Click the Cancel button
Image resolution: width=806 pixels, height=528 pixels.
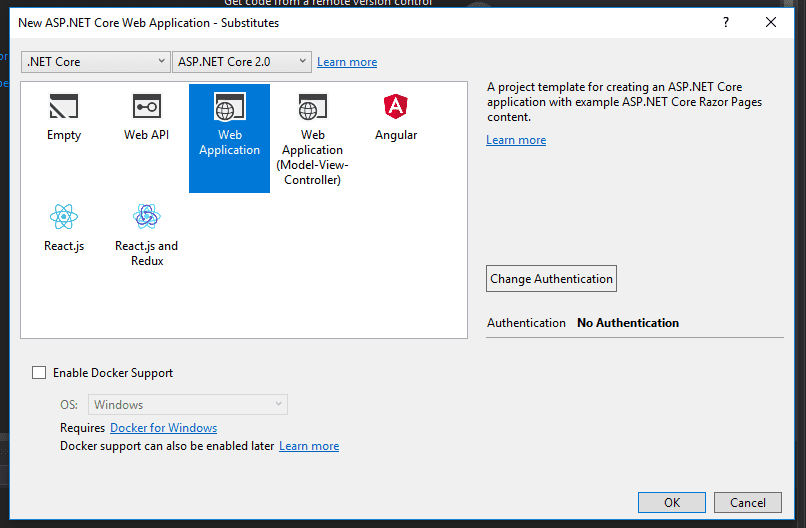coord(747,502)
